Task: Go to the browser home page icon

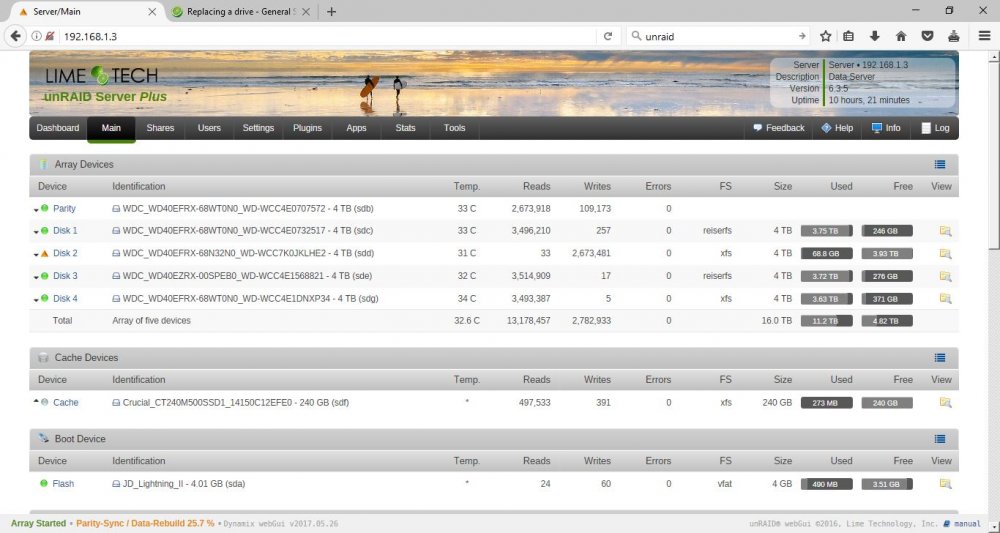Action: coord(901,36)
